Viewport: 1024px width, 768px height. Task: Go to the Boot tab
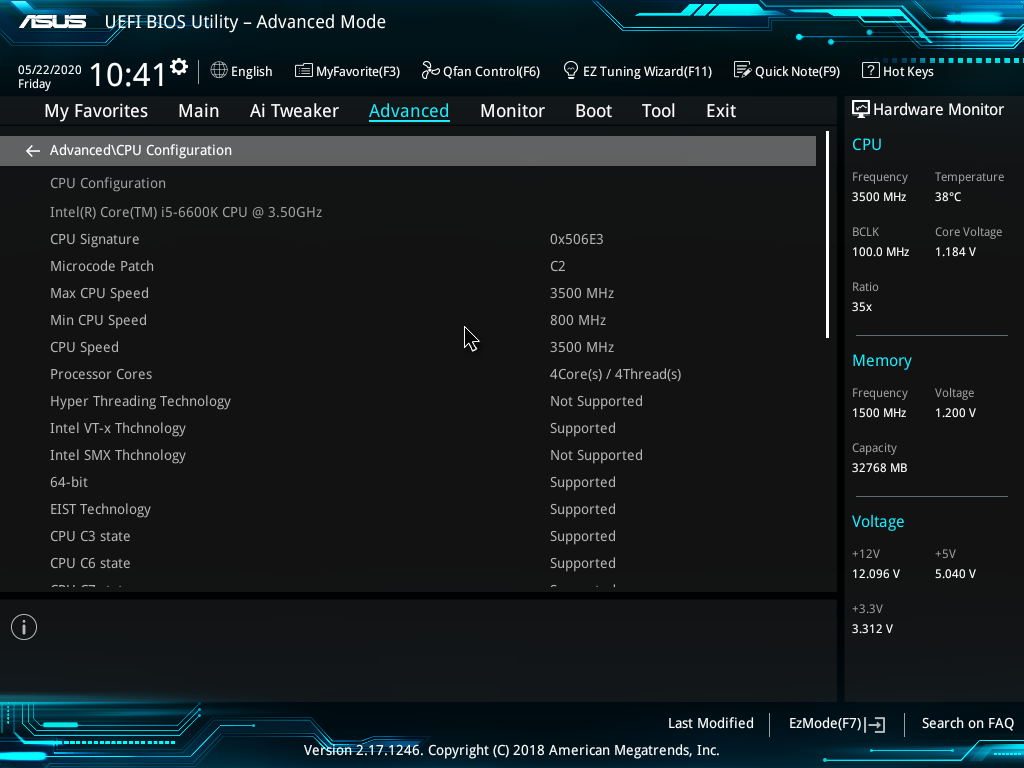pos(593,111)
